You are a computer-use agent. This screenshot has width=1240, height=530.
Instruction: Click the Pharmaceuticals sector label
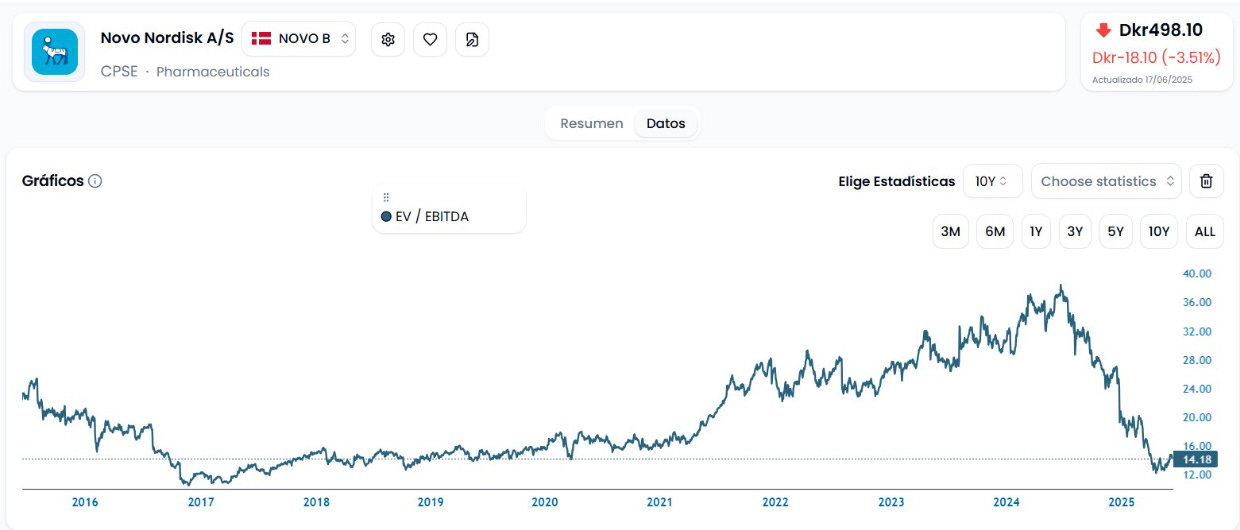point(213,72)
